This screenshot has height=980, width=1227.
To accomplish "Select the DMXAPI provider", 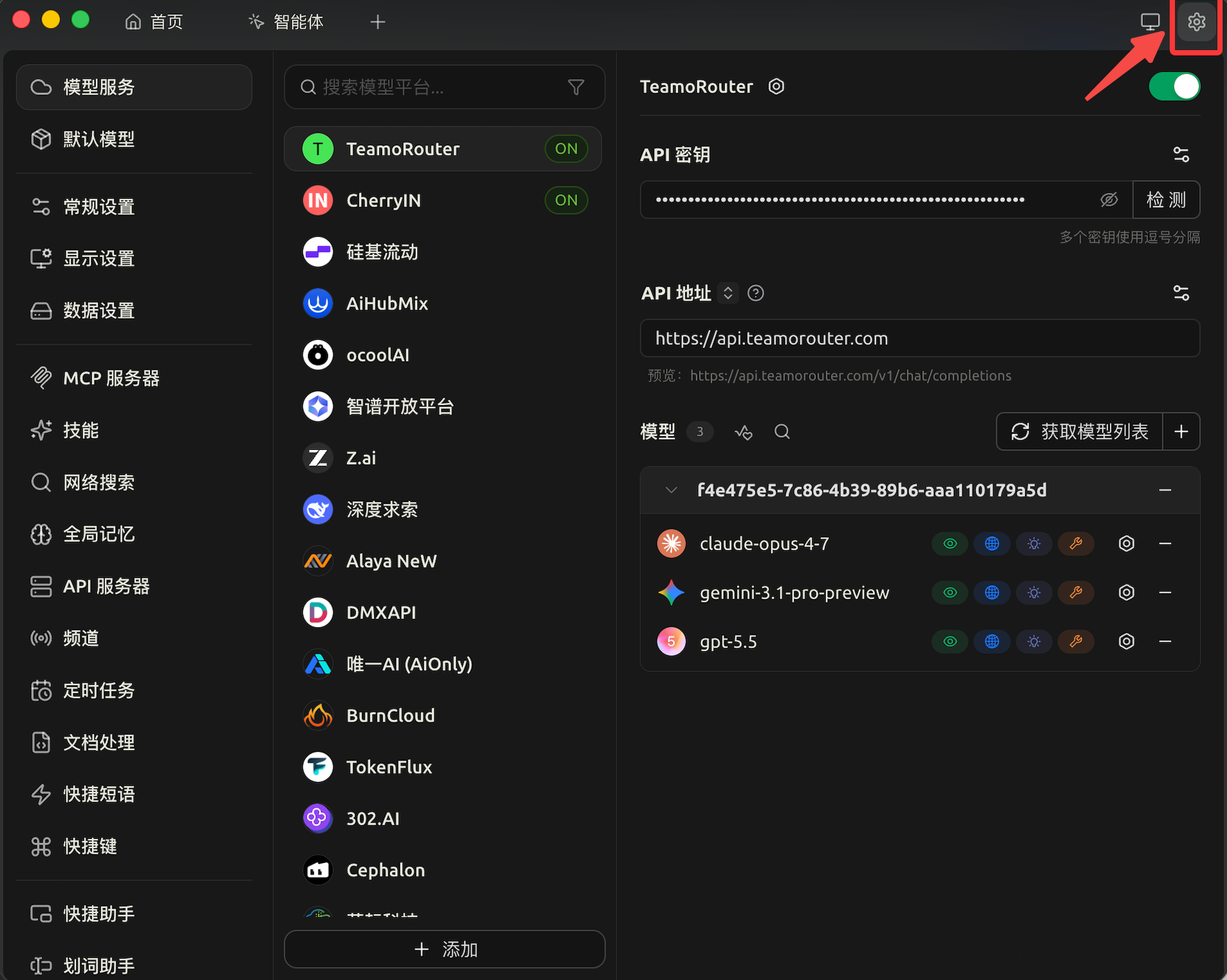I will [x=443, y=612].
